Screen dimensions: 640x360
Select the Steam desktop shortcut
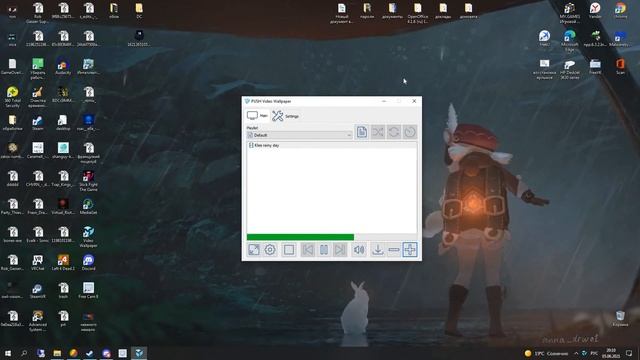[38, 123]
